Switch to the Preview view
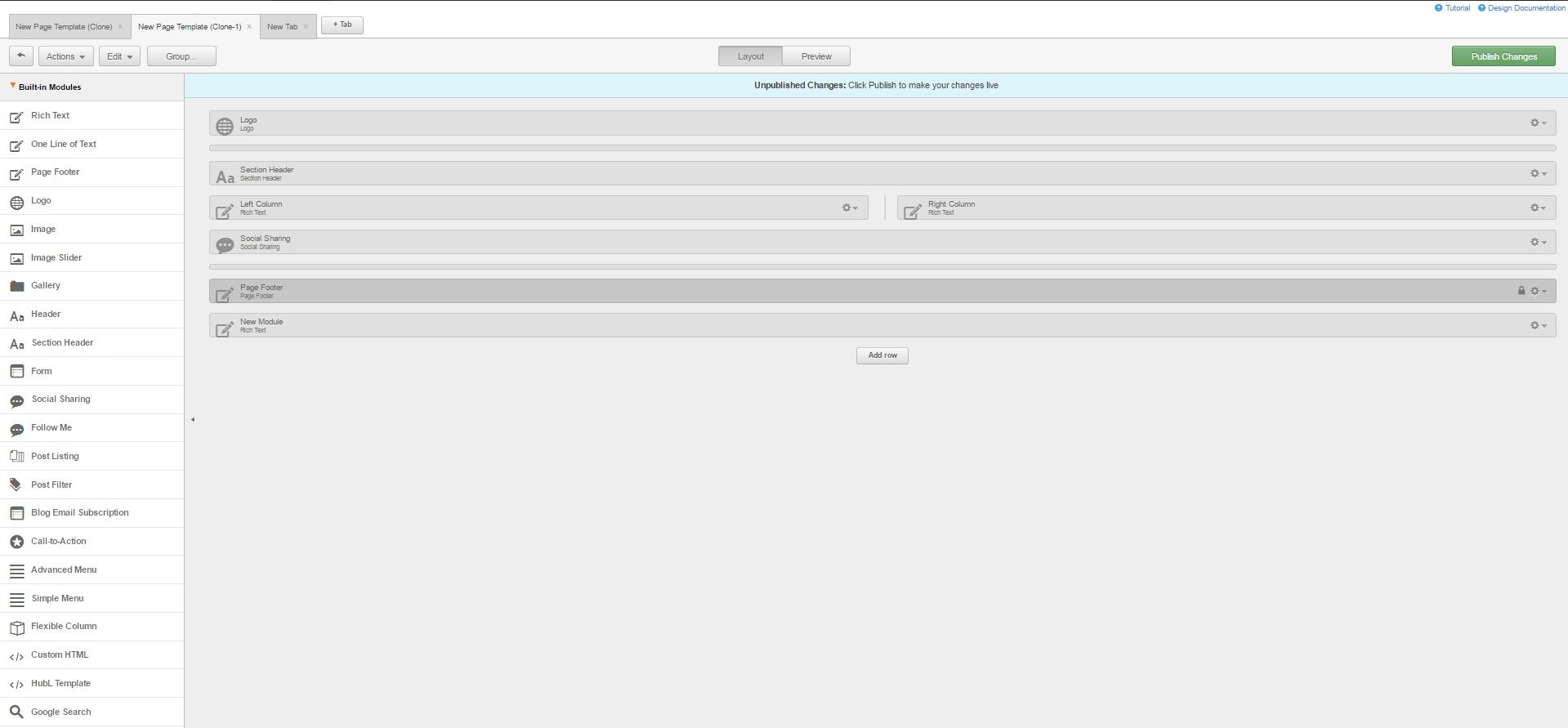Image resolution: width=1568 pixels, height=728 pixels. [816, 56]
